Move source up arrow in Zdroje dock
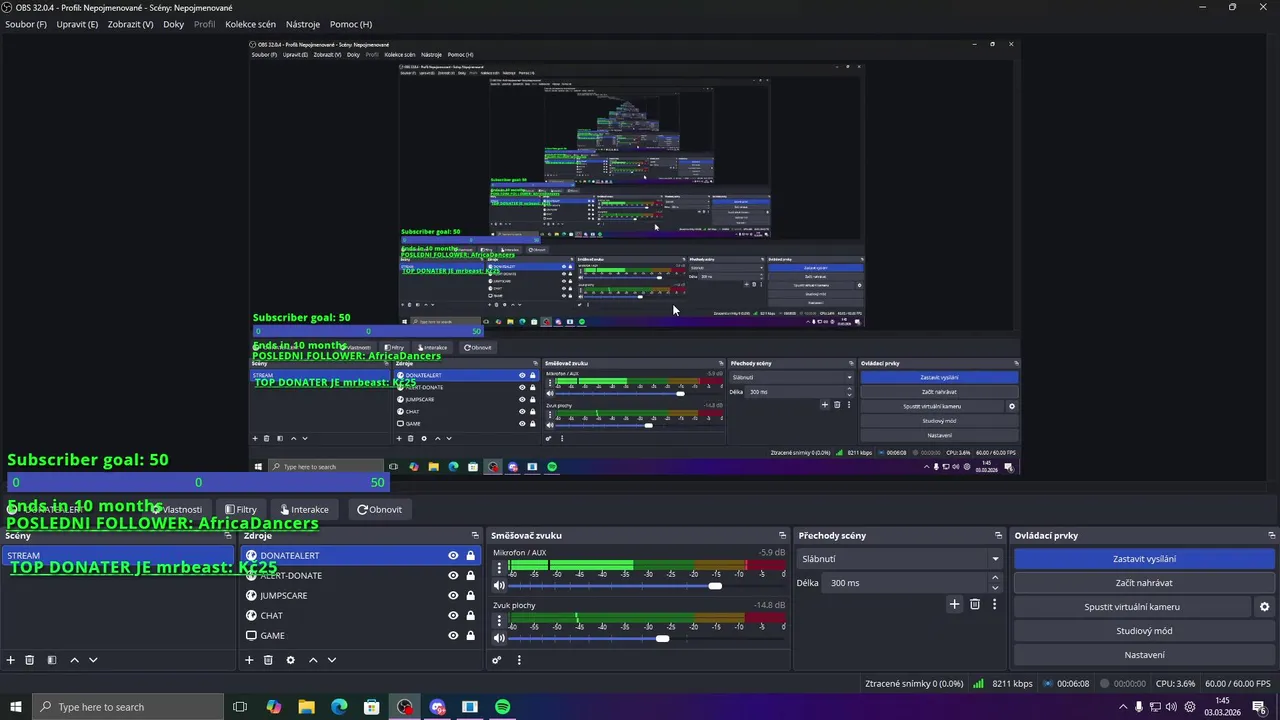The height and width of the screenshot is (720, 1280). click(x=313, y=660)
